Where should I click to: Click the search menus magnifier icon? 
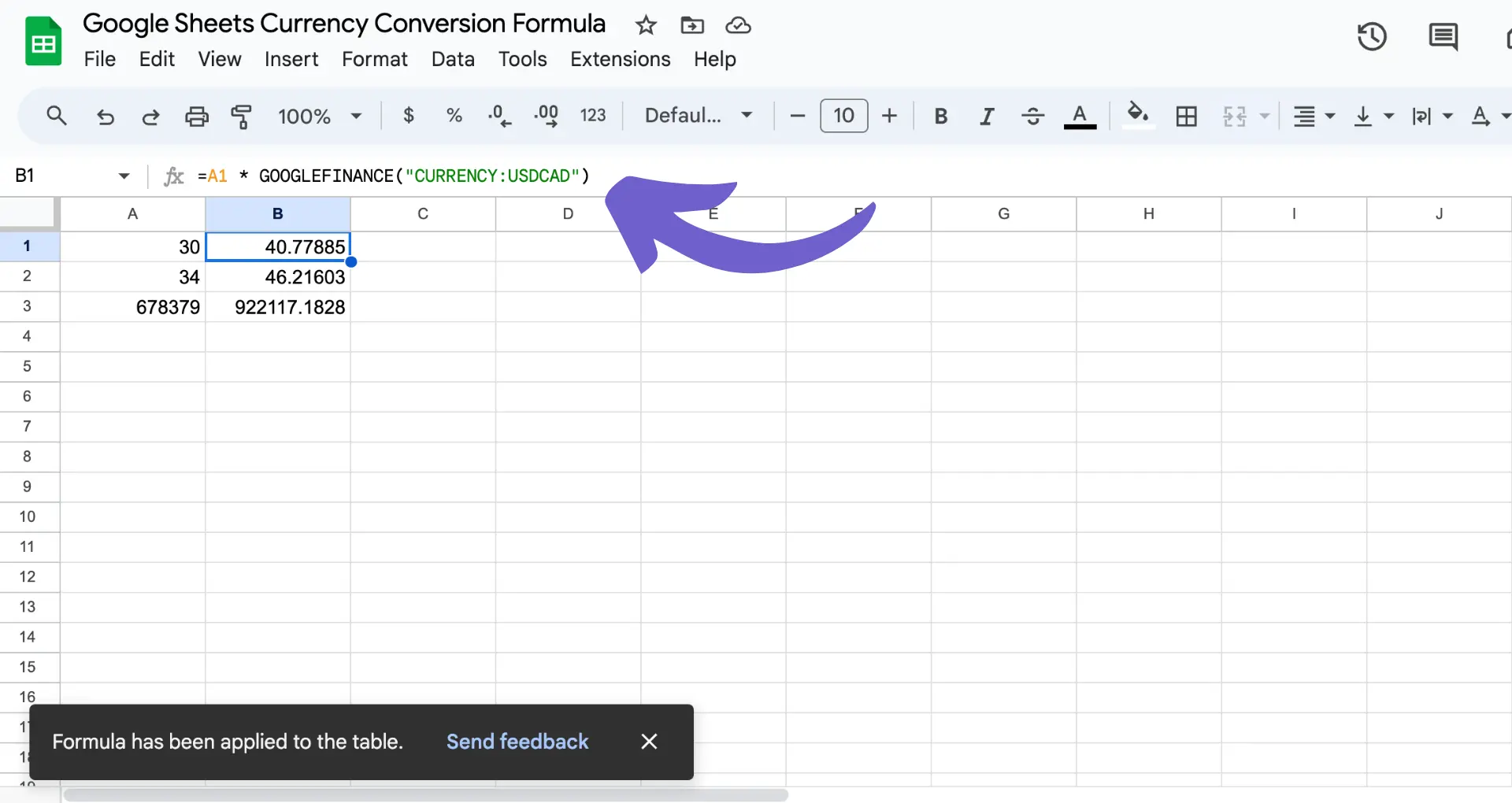(57, 116)
